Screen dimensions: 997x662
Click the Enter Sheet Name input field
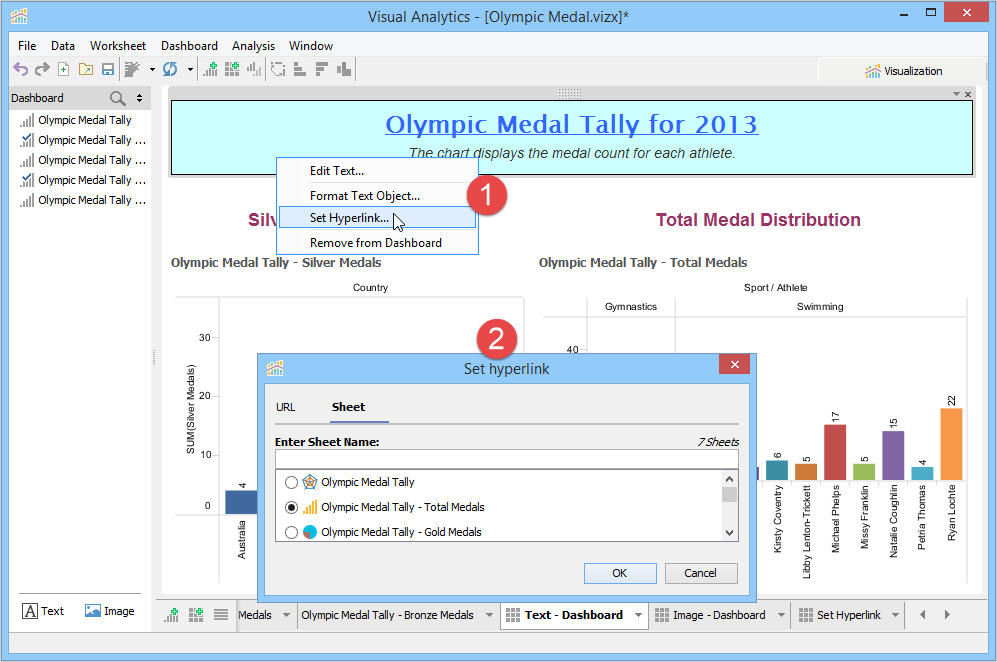507,459
